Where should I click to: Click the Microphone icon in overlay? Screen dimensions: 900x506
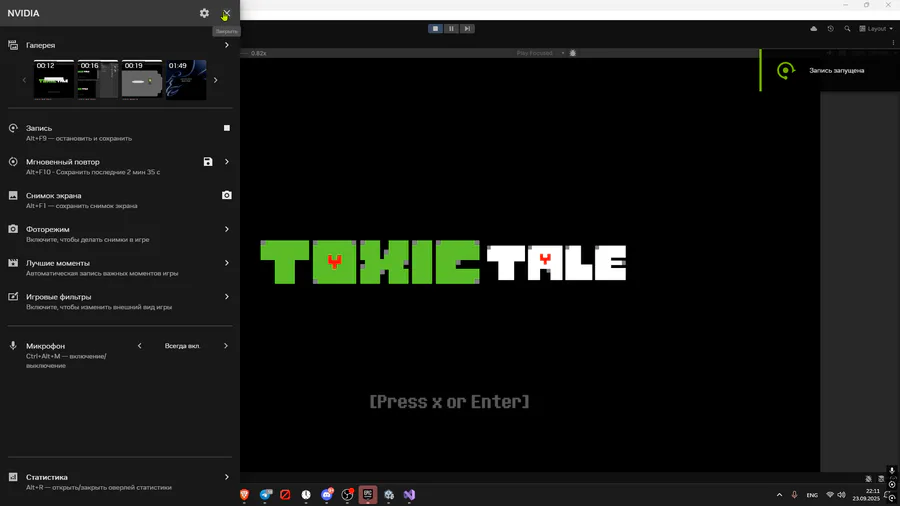point(13,345)
